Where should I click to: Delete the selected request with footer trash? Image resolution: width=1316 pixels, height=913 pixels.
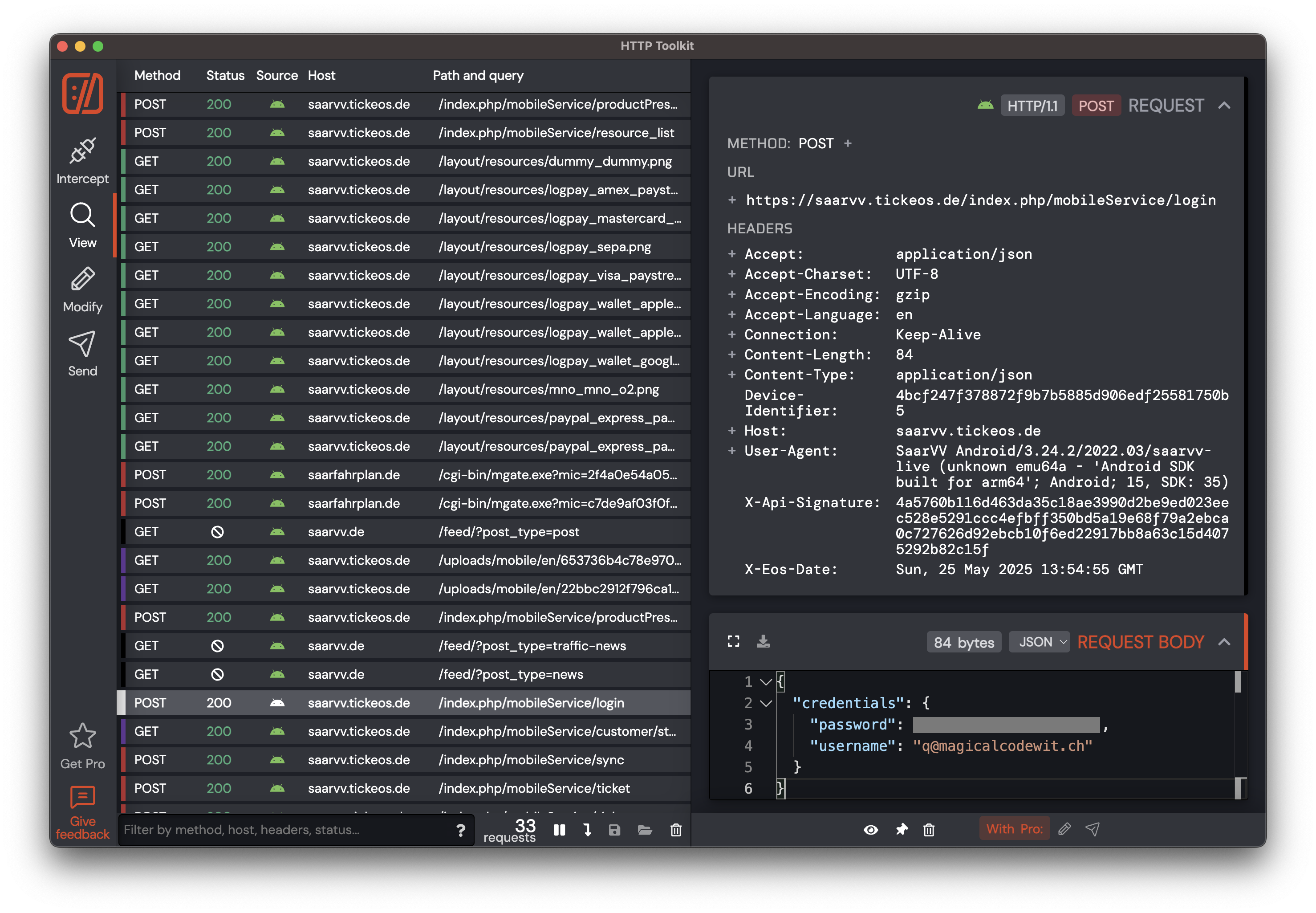pos(929,829)
